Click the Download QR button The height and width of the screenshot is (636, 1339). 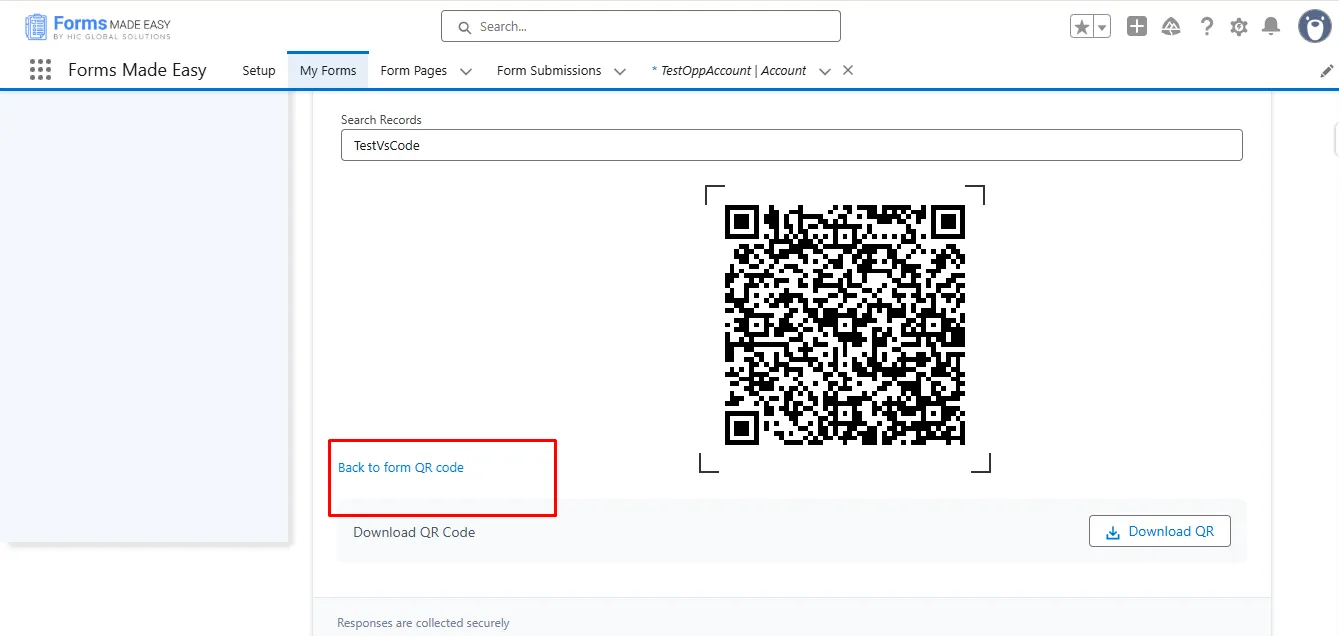1160,531
